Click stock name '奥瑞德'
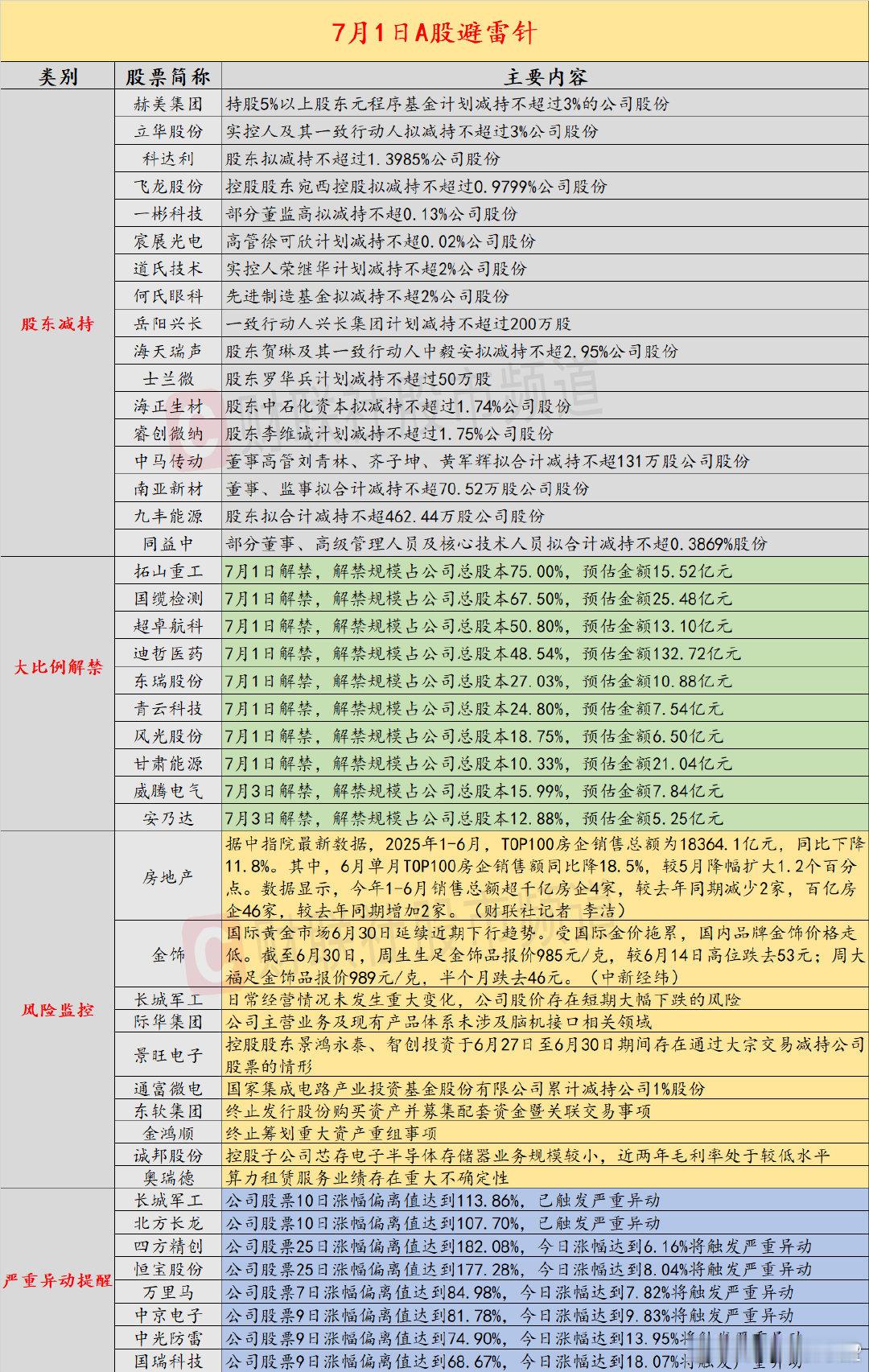The height and width of the screenshot is (1372, 869). point(168,1177)
